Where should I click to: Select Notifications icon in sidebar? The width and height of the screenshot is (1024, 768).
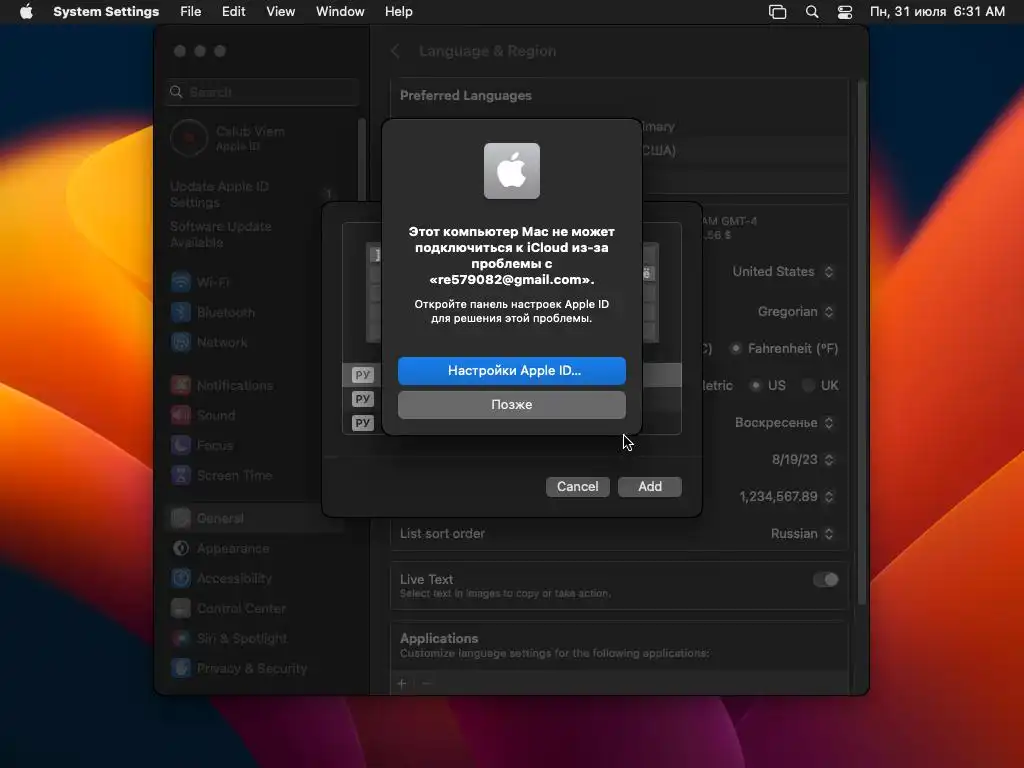181,385
